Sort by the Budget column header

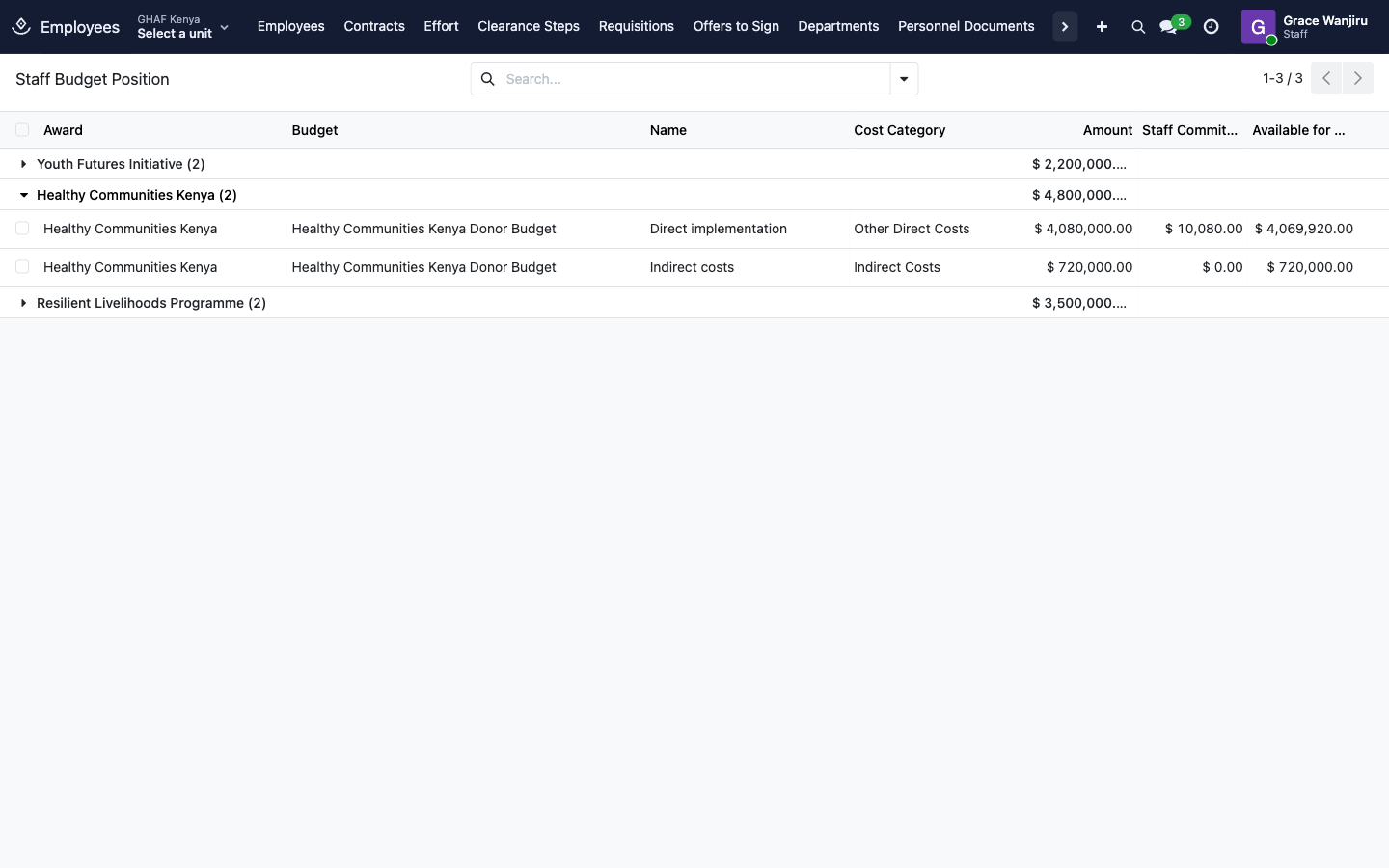pos(314,130)
